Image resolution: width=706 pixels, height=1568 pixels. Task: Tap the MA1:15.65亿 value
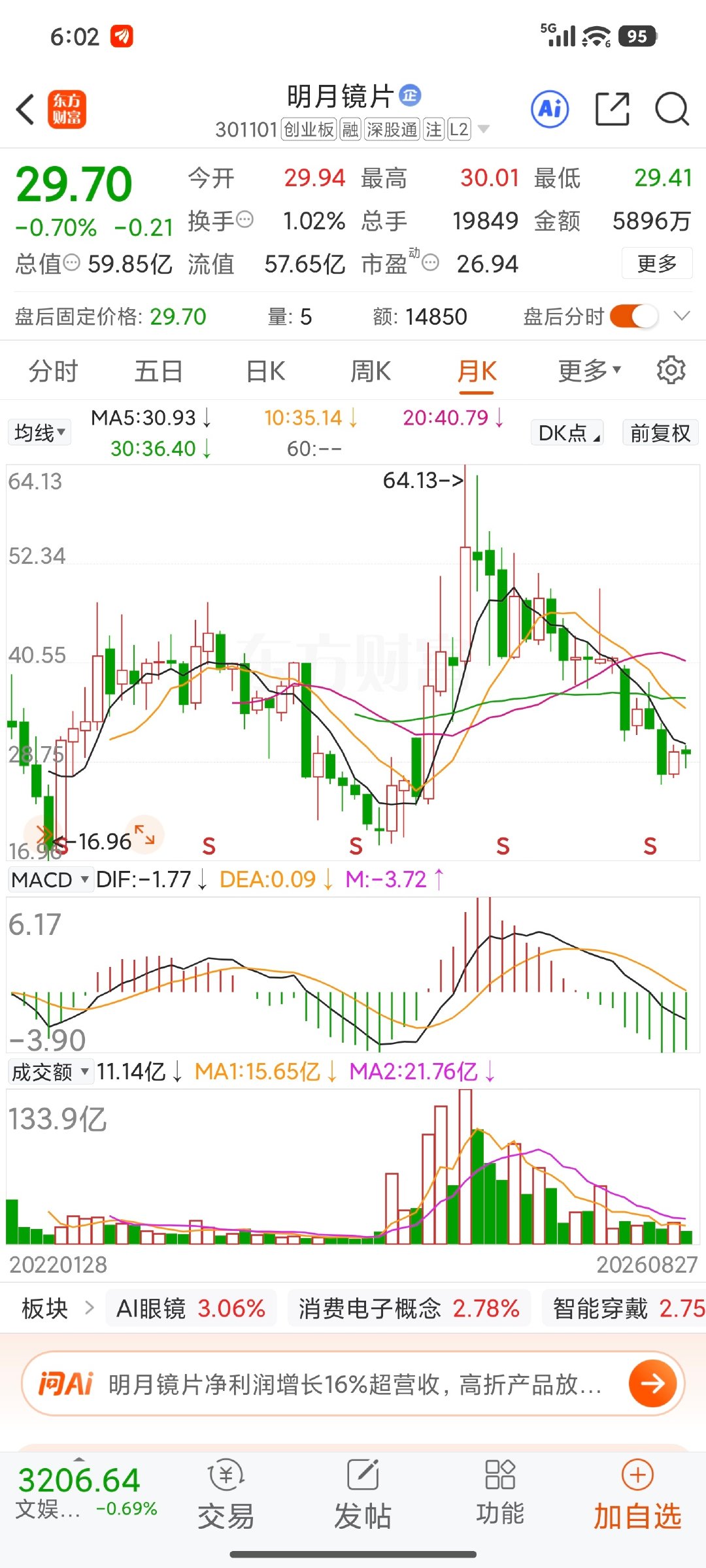click(x=266, y=1071)
